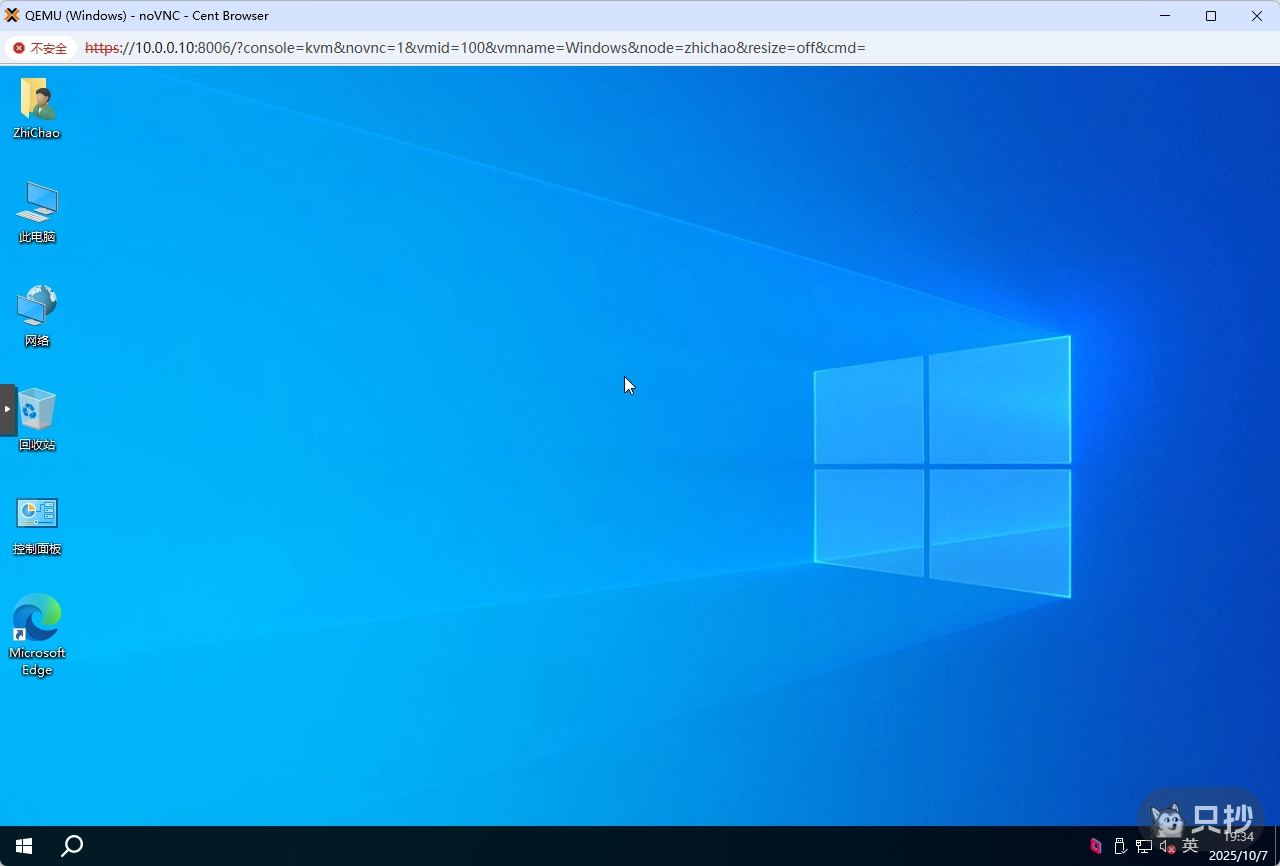Select the QEMU noVNC browser tab
Screen dimensions: 1280x866
(x=140, y=15)
